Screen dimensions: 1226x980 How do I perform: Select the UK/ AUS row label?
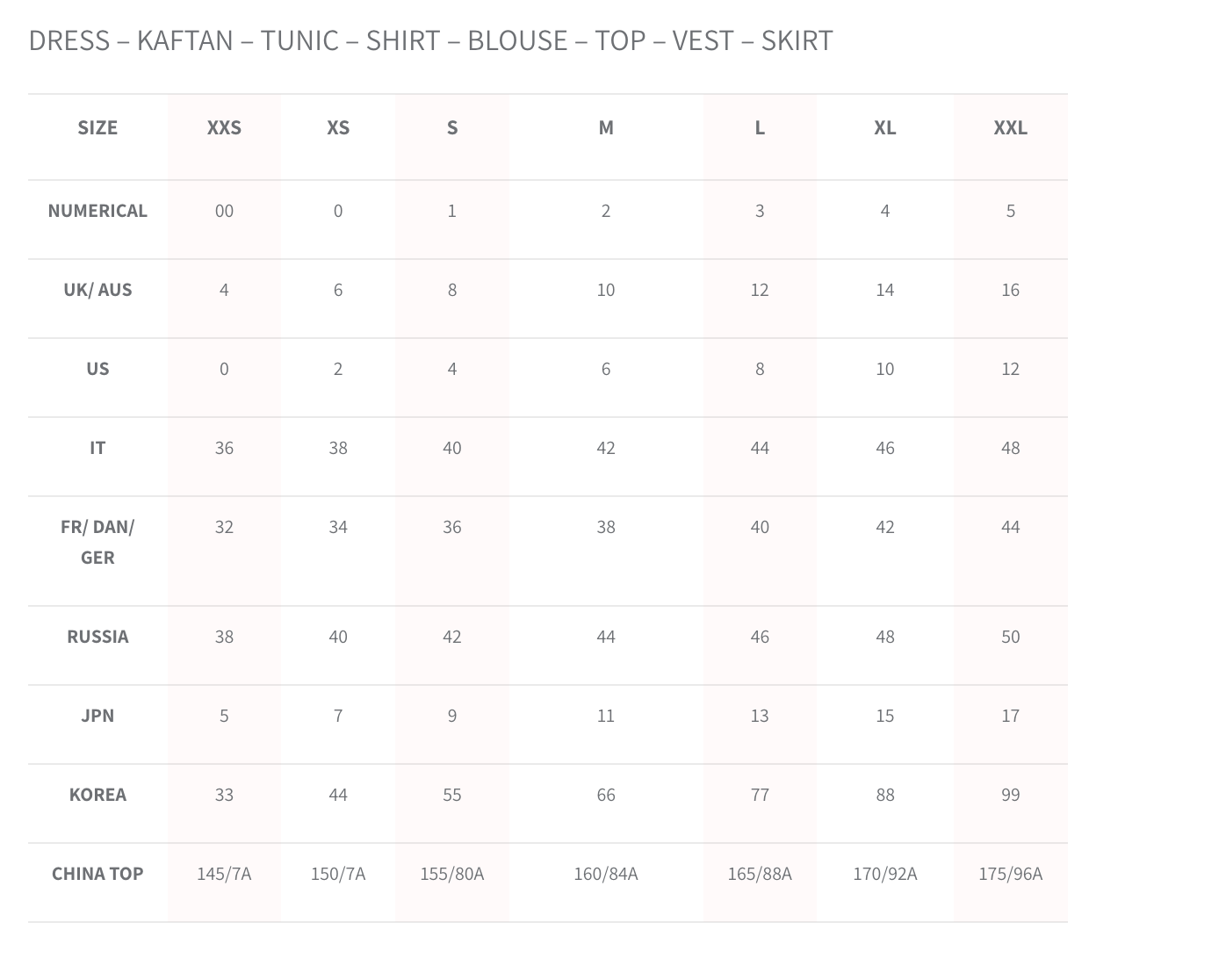click(x=97, y=290)
